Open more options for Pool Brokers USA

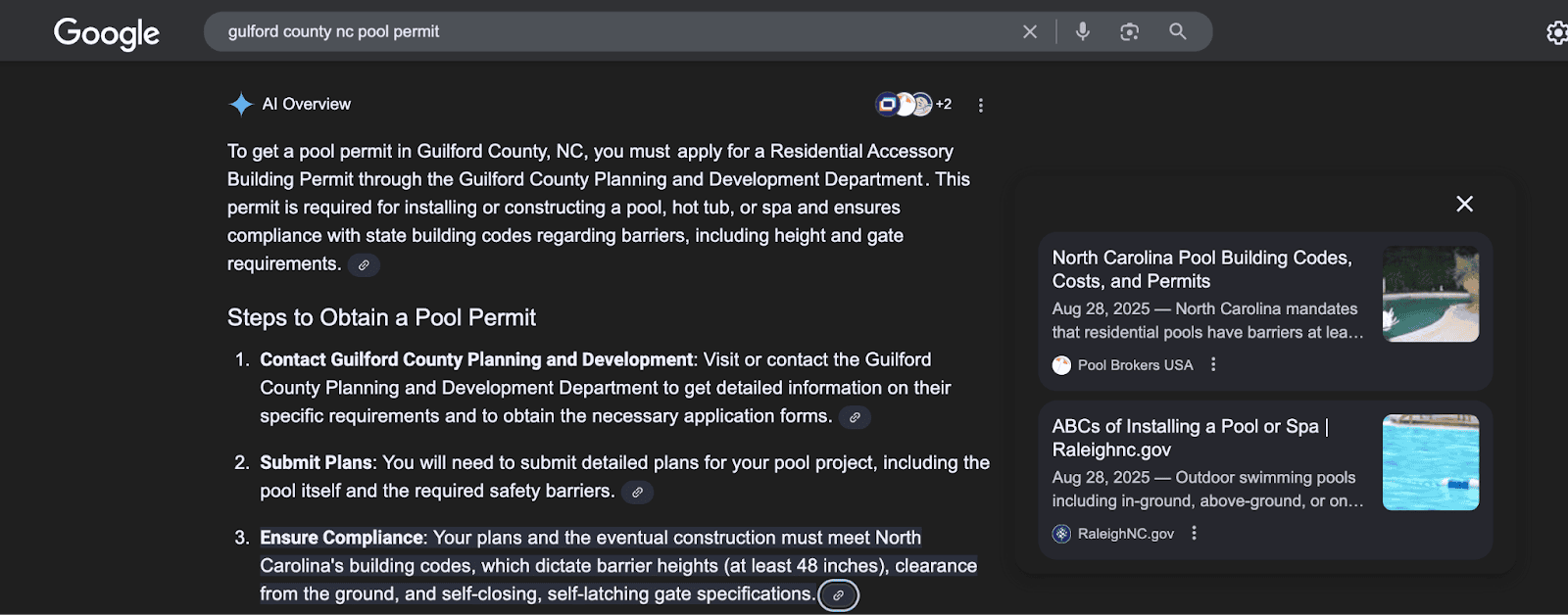click(1213, 364)
